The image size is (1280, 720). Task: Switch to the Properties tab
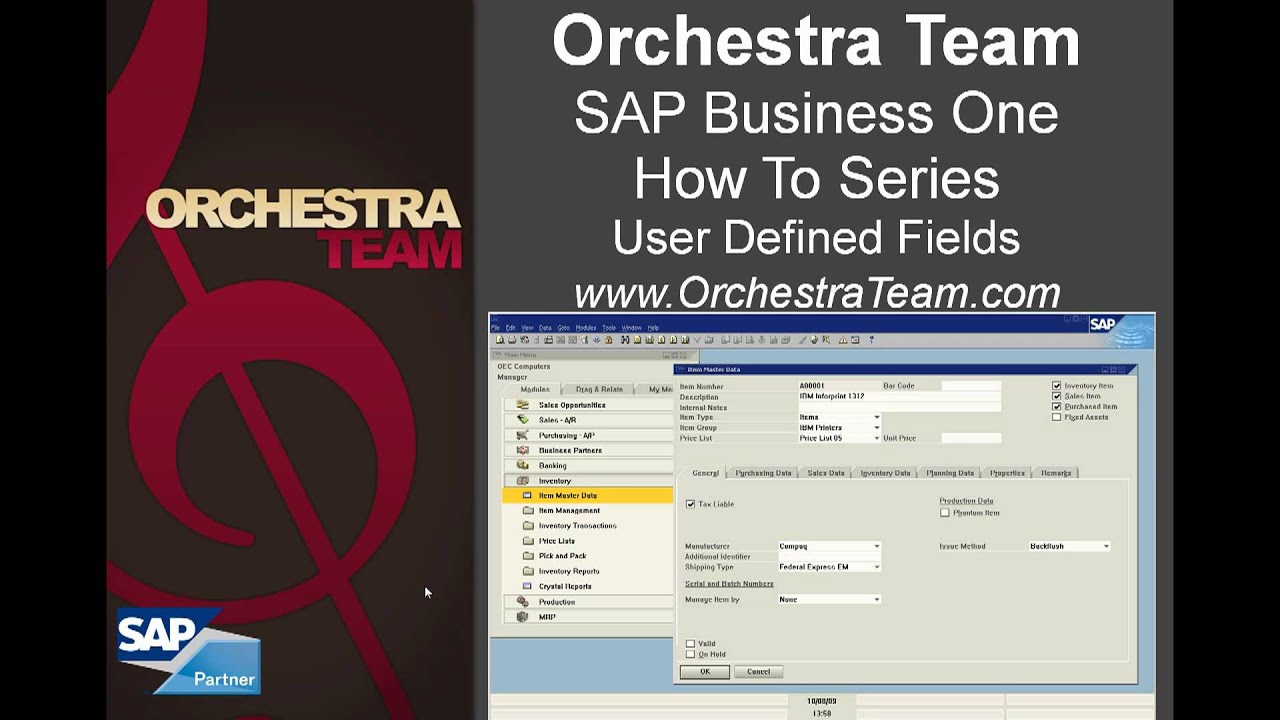tap(1007, 473)
